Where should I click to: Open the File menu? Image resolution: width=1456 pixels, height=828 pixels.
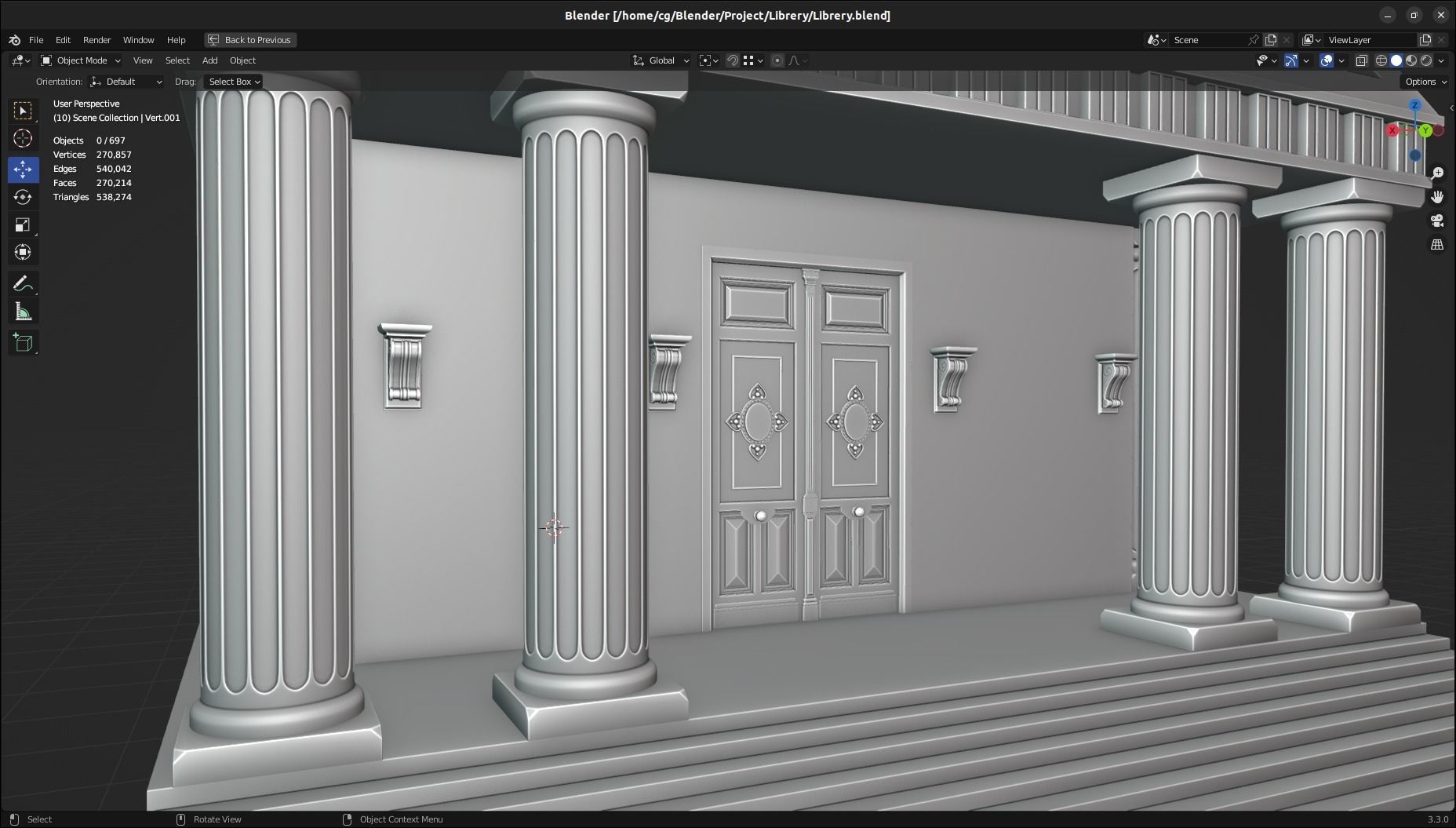click(x=36, y=40)
